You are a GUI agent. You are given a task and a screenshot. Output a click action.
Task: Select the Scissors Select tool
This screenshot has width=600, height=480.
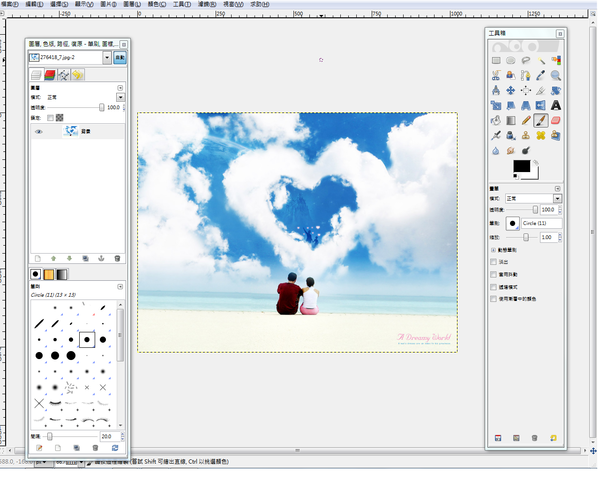pyautogui.click(x=496, y=75)
